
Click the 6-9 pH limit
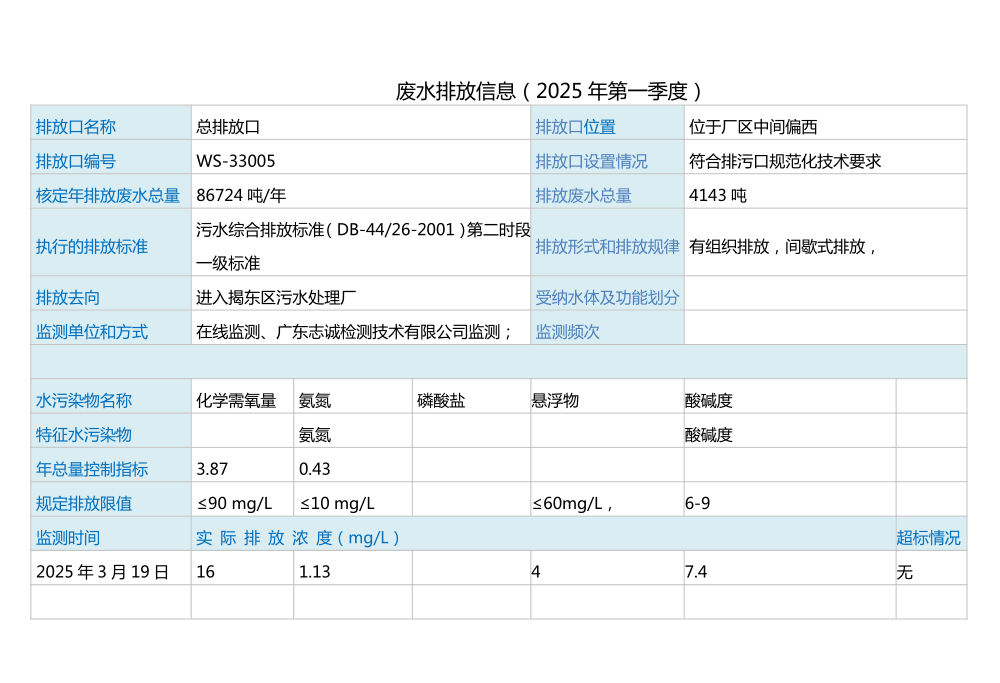pos(697,504)
